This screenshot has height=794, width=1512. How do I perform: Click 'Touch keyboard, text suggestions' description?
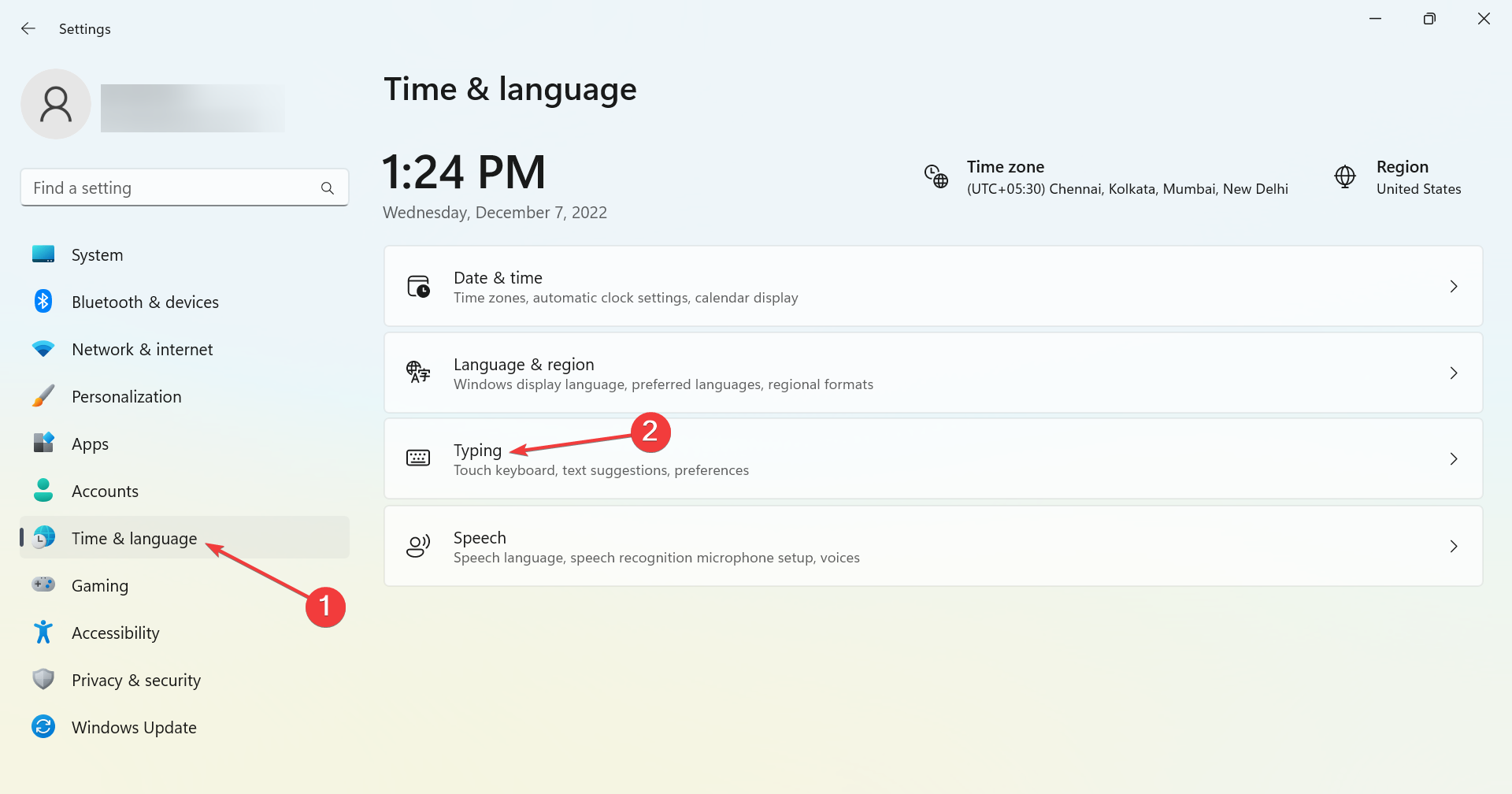pyautogui.click(x=601, y=470)
